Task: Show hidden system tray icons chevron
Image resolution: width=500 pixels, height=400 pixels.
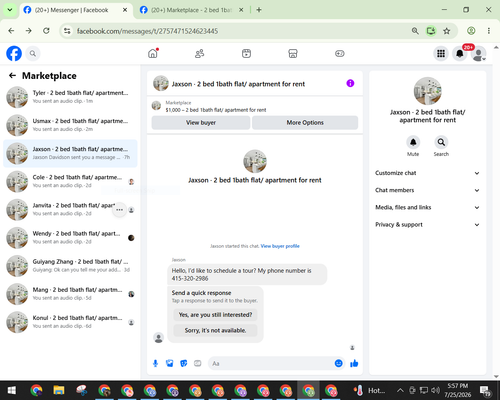Action: point(400,390)
